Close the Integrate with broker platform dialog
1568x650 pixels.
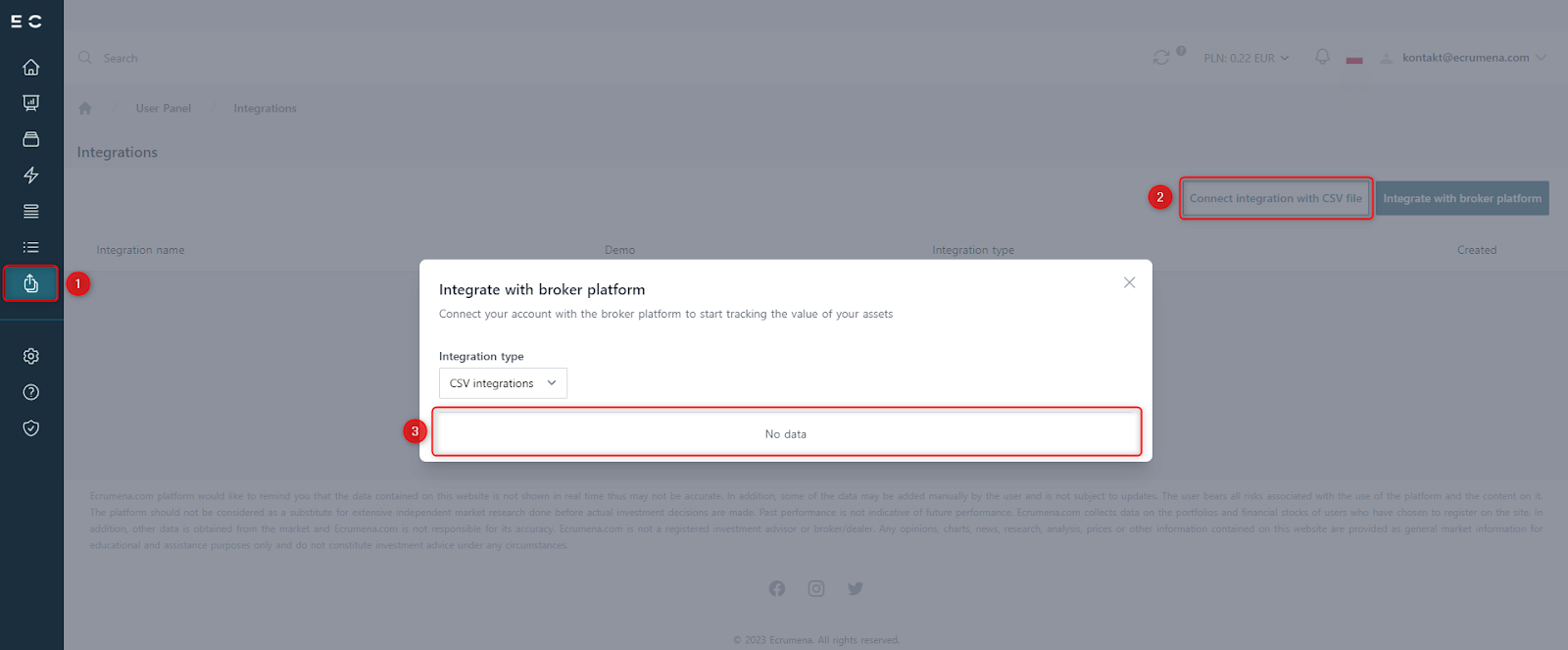point(1129,282)
